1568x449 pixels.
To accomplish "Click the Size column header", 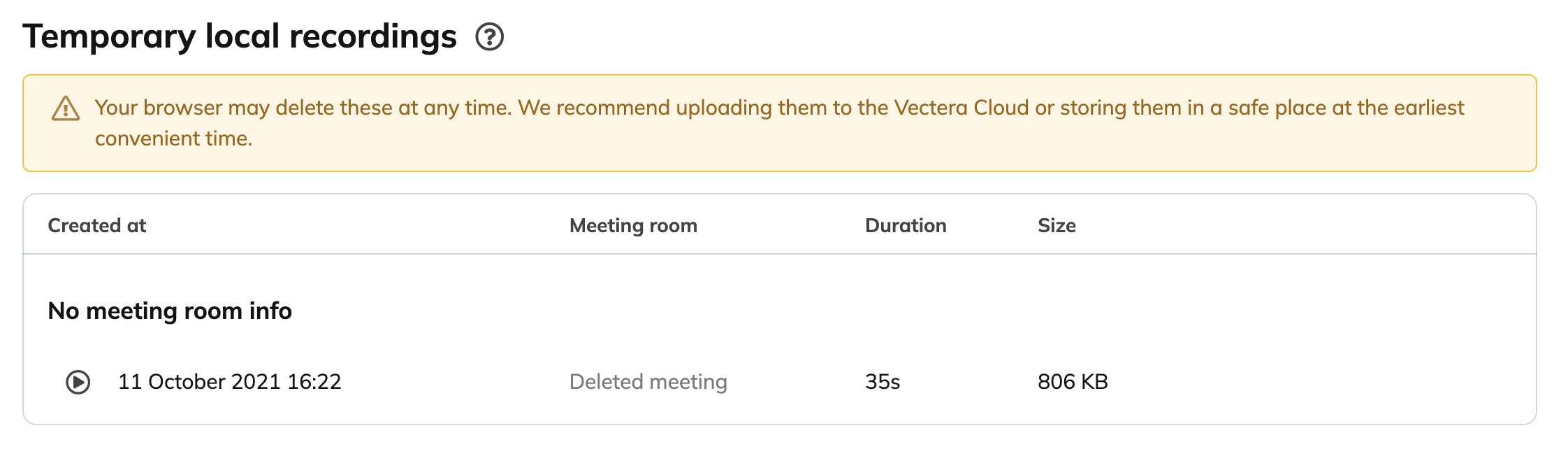I will tap(1057, 225).
